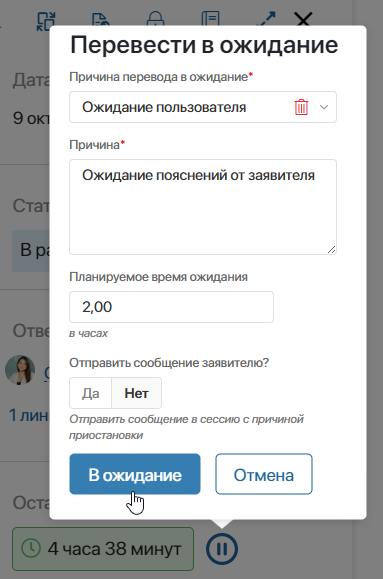The image size is (383, 579).
Task: Expand the waiting reason dropdown chevron
Action: point(324,107)
